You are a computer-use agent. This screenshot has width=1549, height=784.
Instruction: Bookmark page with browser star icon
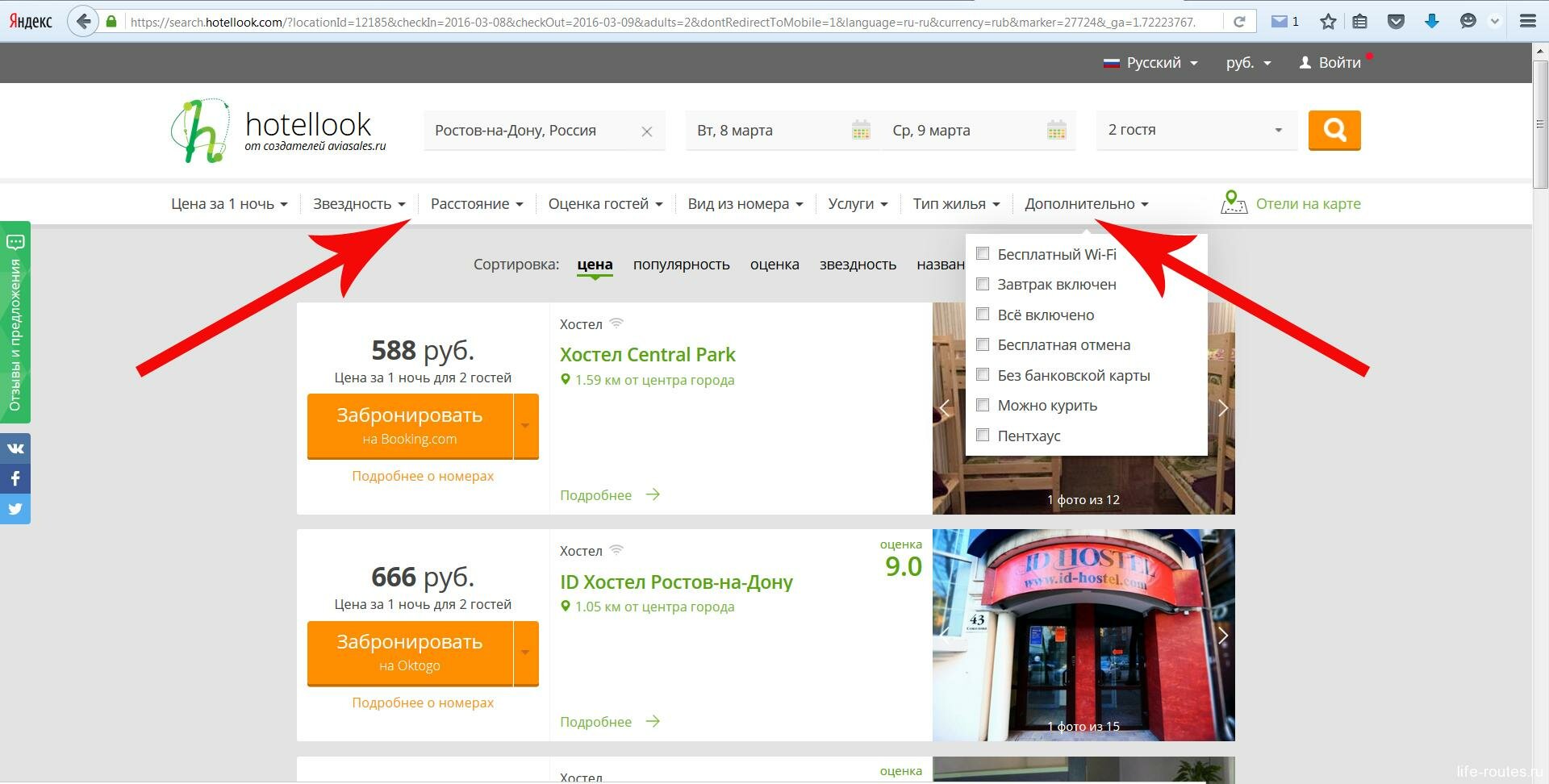coord(1328,22)
